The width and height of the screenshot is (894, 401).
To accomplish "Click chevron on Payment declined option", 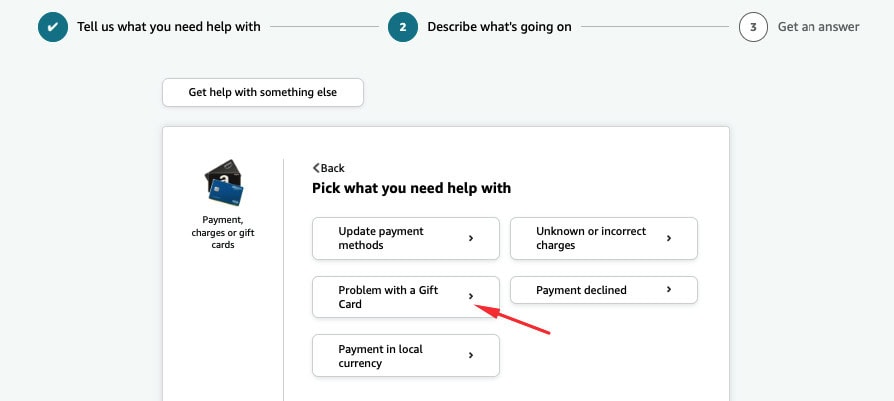I will pyautogui.click(x=668, y=290).
